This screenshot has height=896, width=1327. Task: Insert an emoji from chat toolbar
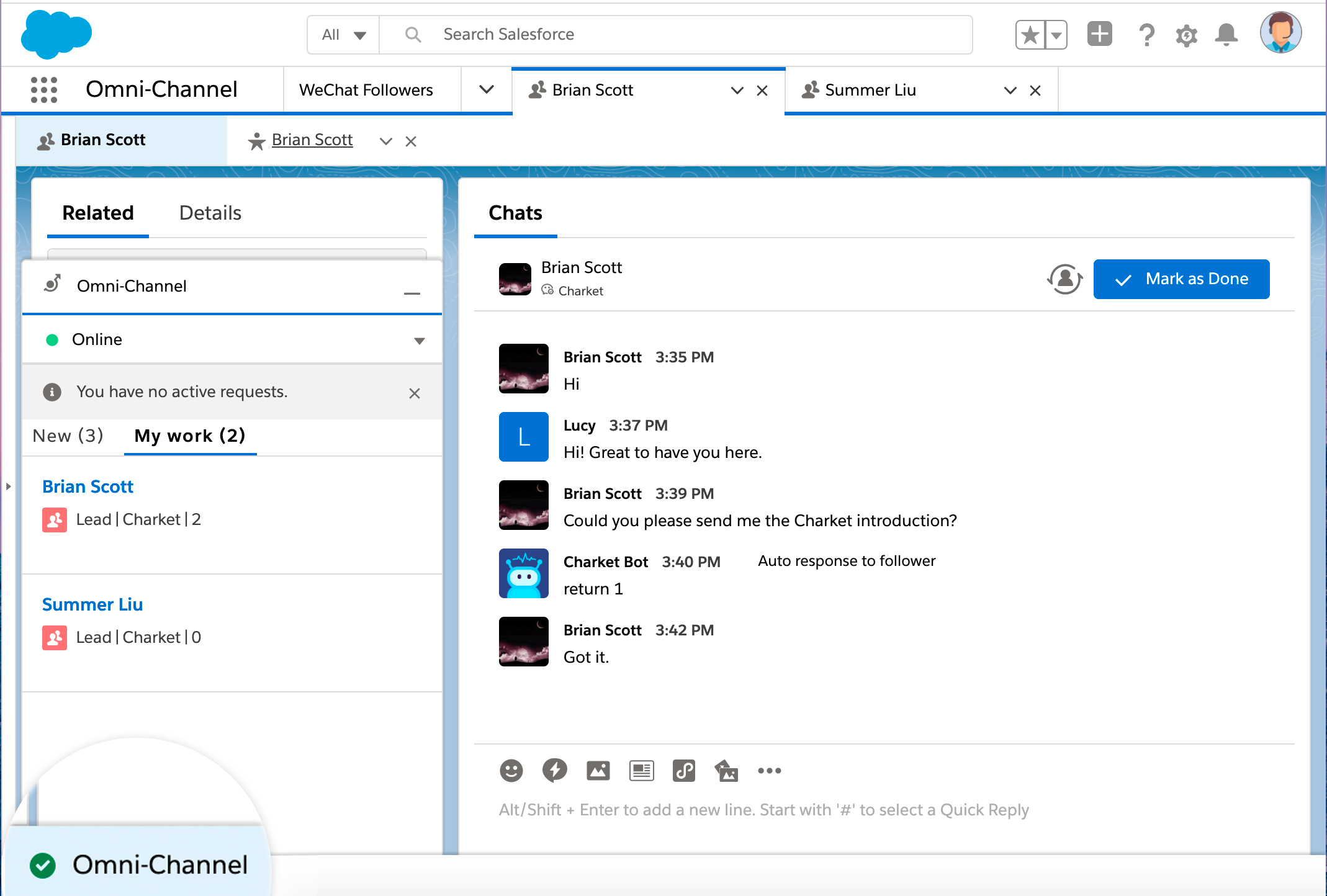(x=511, y=771)
